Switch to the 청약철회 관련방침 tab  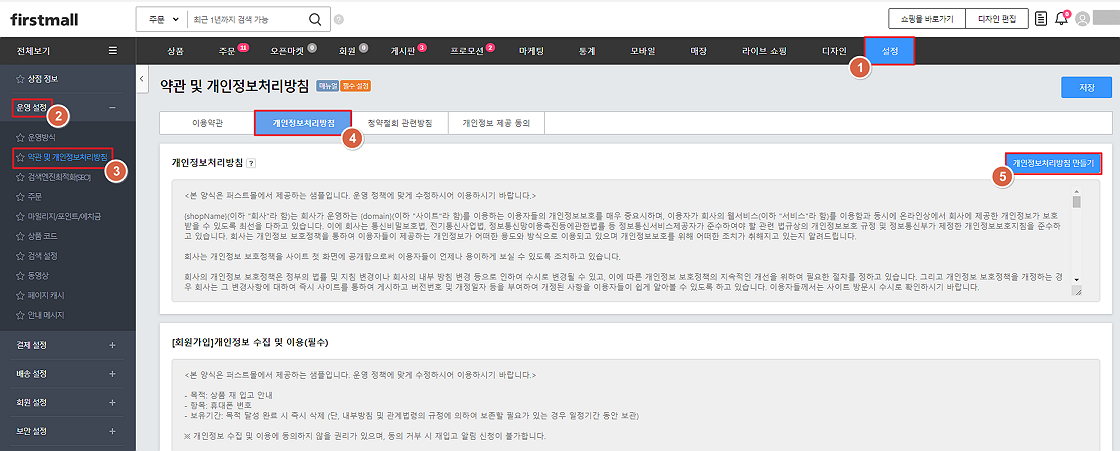401,123
